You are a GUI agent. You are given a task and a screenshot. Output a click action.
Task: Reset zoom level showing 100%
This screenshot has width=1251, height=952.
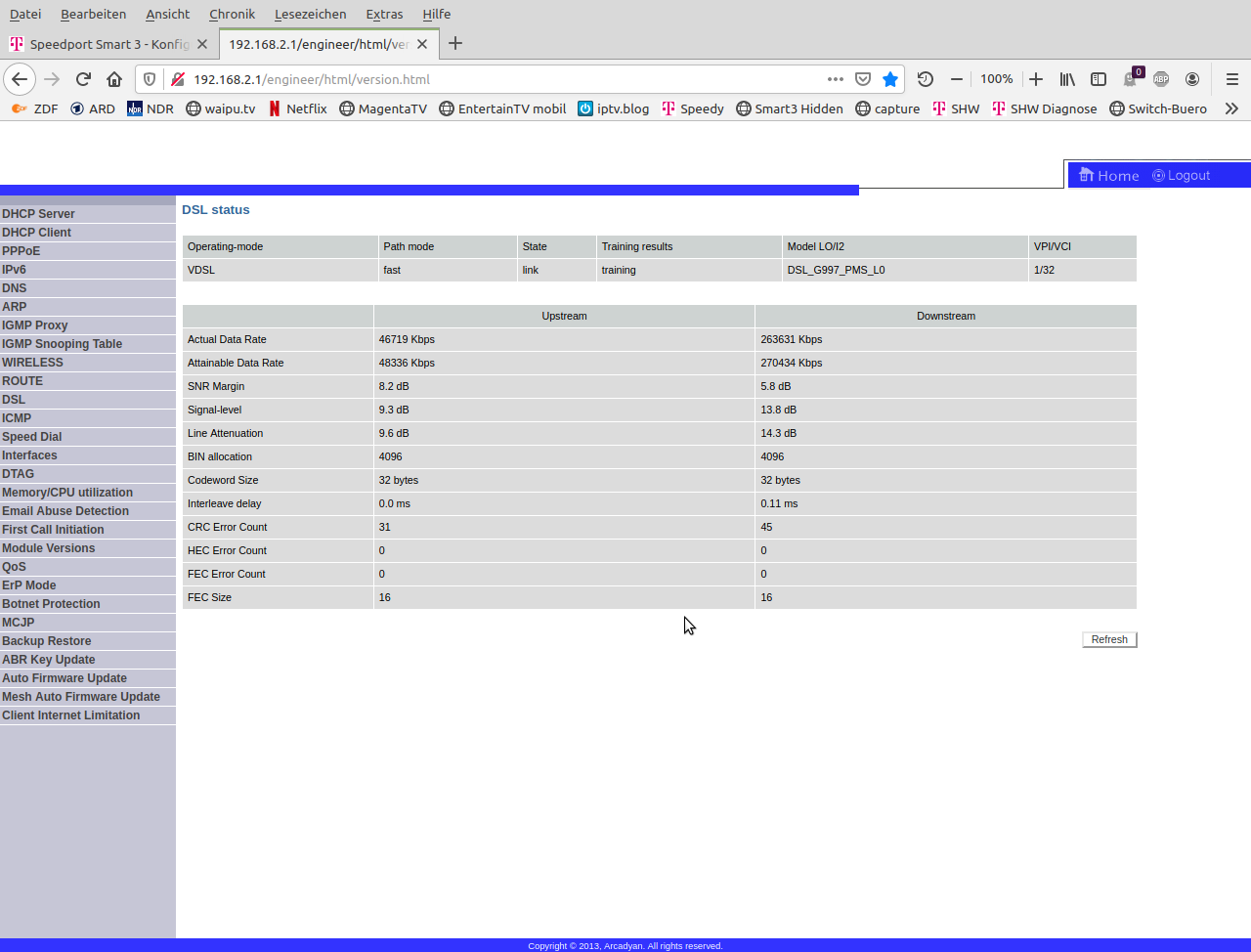996,79
